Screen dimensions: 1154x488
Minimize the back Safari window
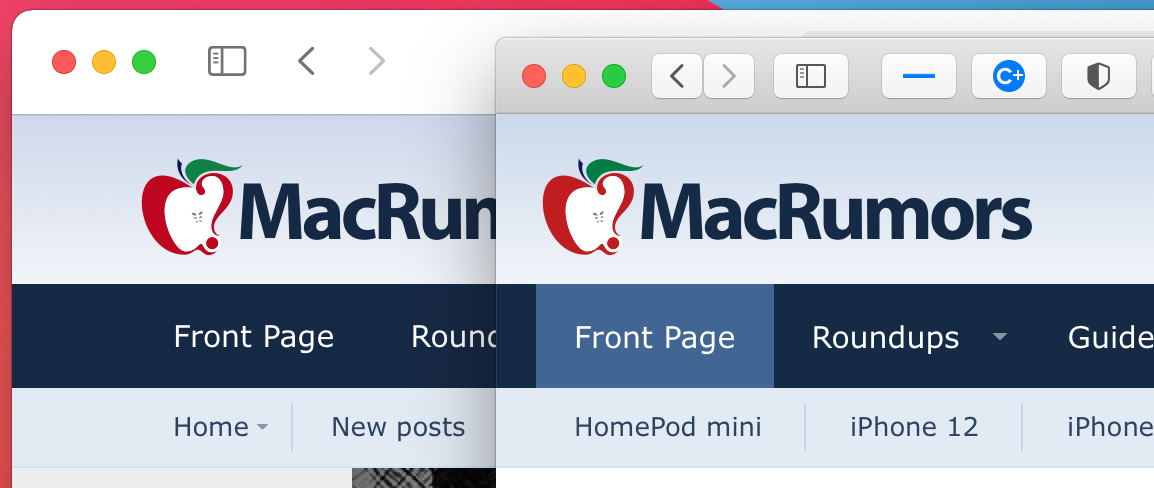[104, 62]
